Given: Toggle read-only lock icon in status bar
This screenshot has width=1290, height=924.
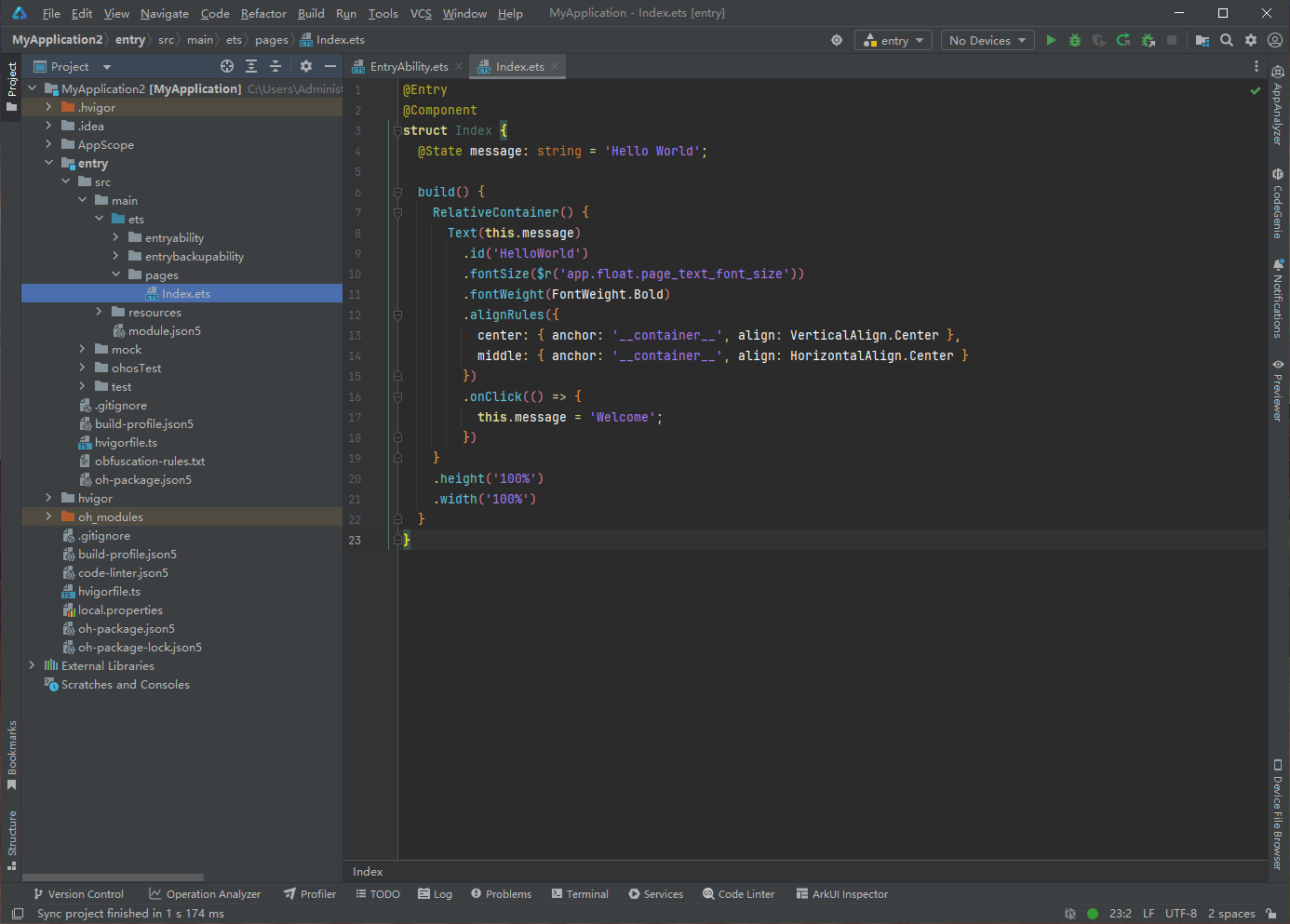Looking at the screenshot, I should (x=1271, y=914).
